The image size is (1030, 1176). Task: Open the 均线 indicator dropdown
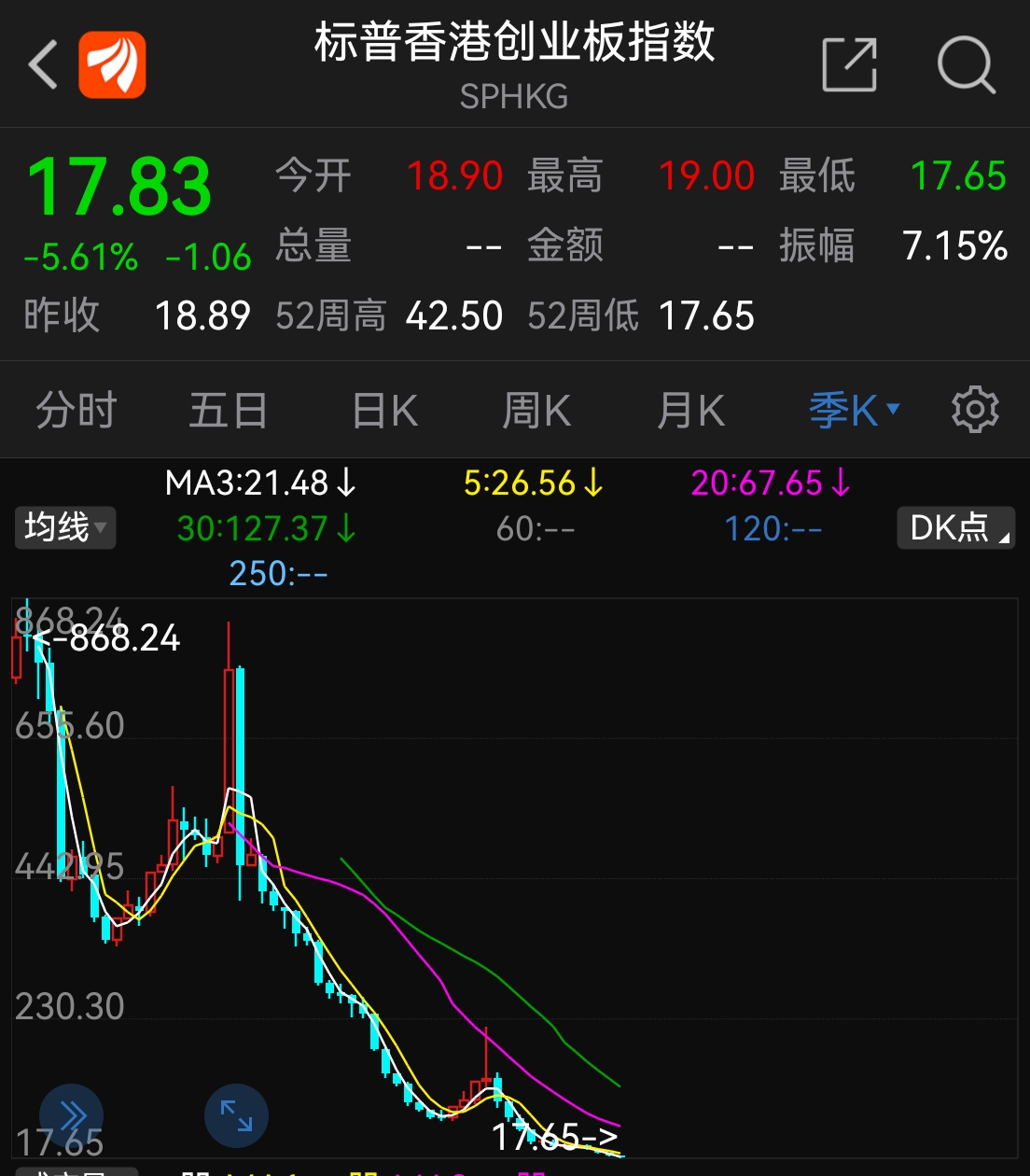(x=64, y=527)
